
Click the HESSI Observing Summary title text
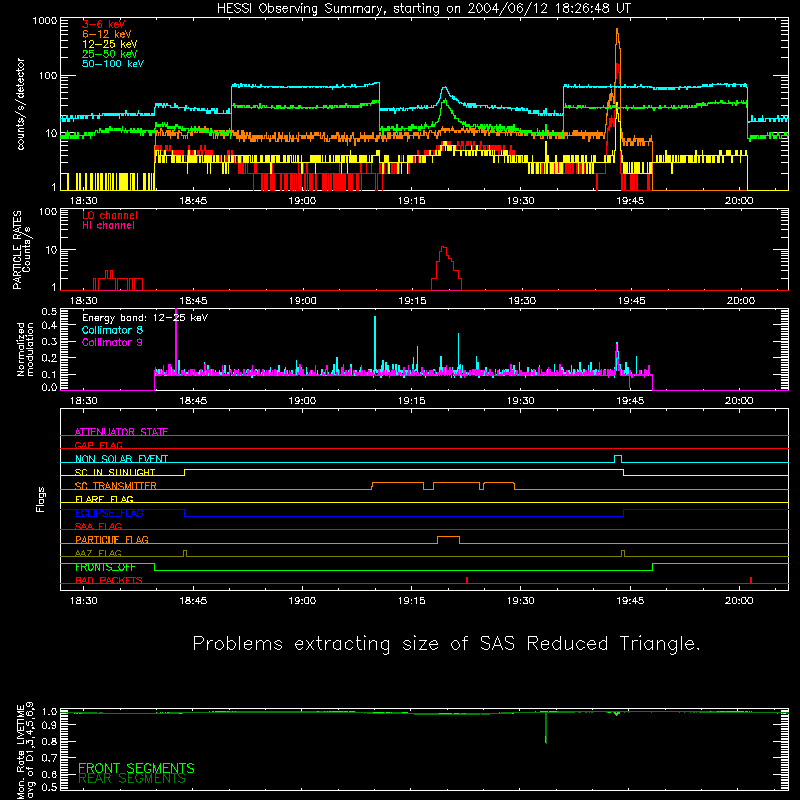[x=423, y=9]
